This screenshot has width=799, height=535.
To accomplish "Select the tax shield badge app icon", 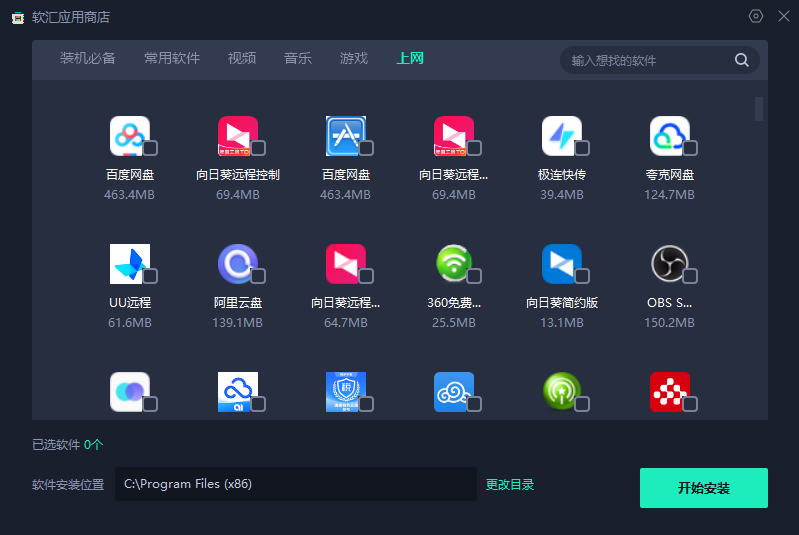I will 346,392.
